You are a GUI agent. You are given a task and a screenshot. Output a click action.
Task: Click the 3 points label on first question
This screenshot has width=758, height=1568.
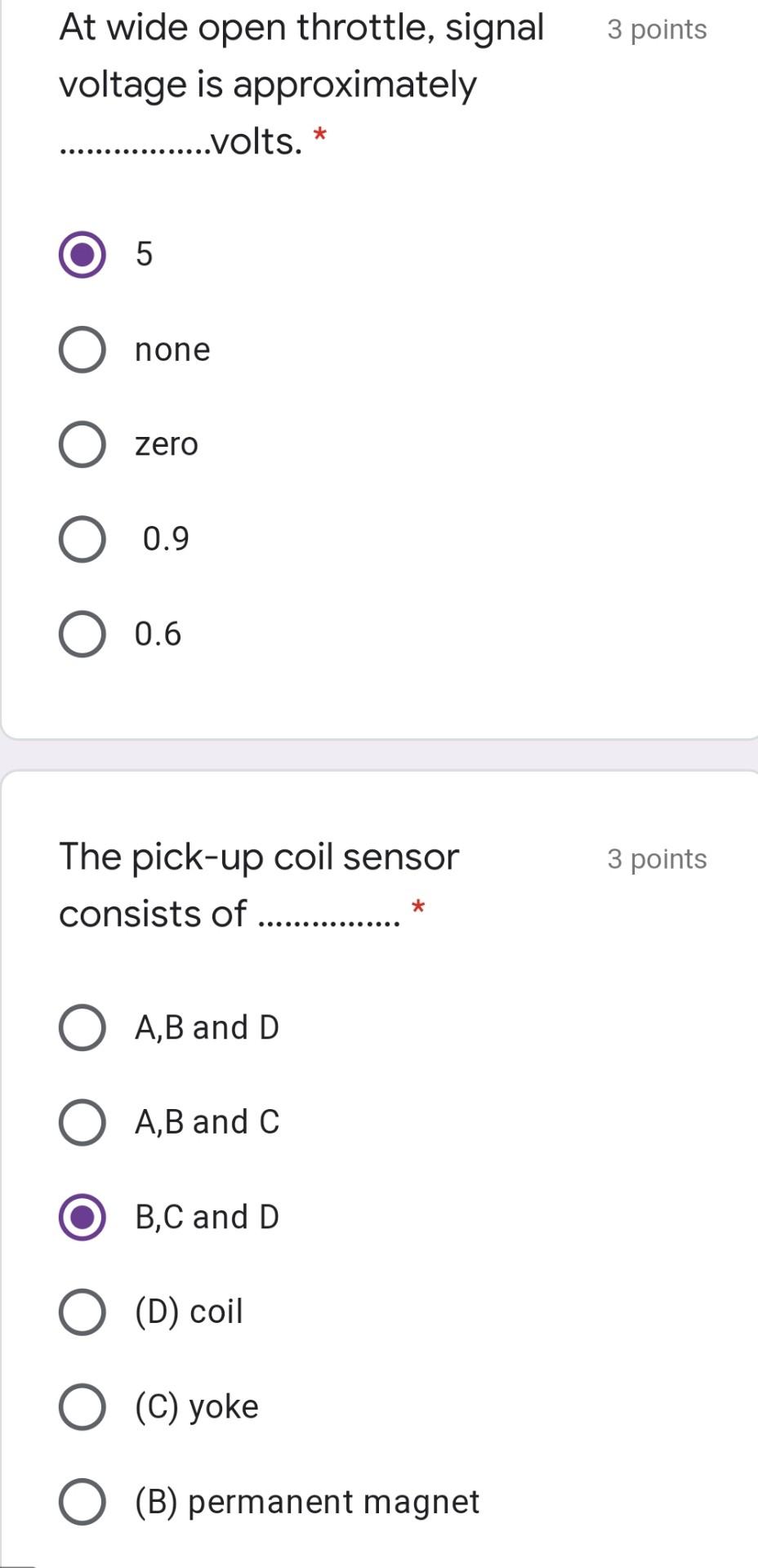click(x=656, y=29)
